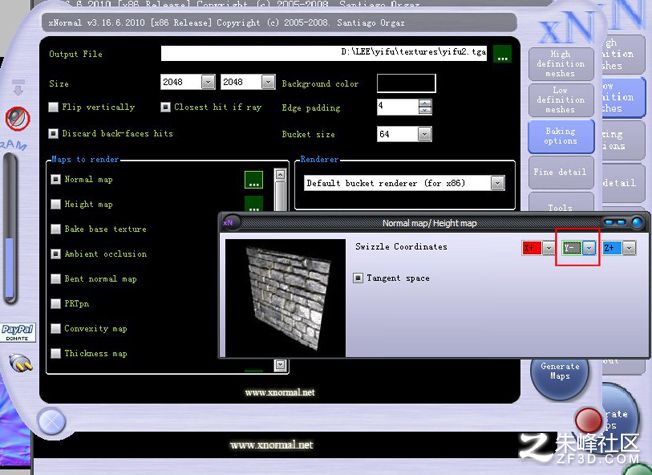Open height size dropdown showing 2048
652x475 pixels.
click(268, 82)
